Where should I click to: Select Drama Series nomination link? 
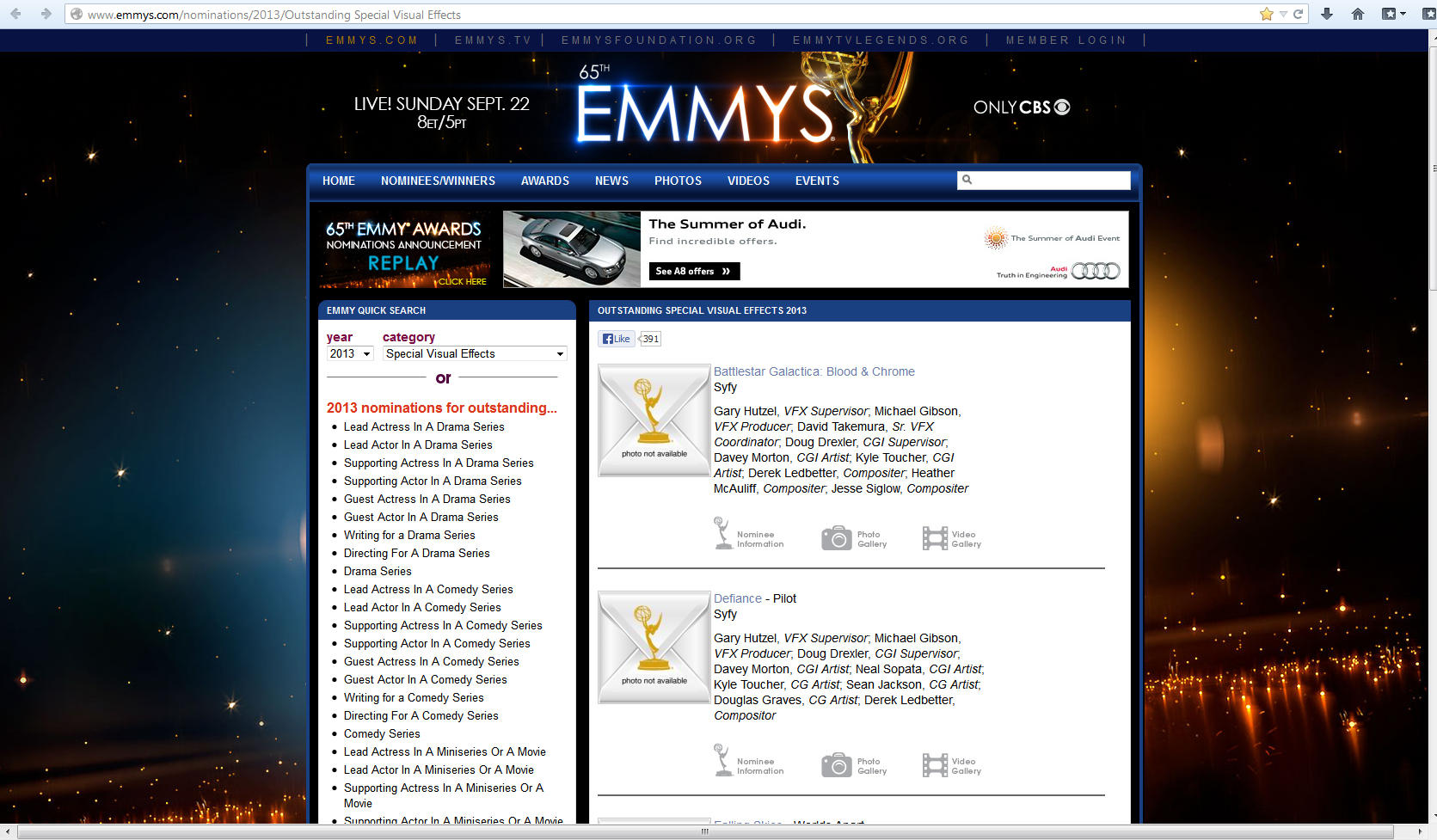[x=378, y=571]
